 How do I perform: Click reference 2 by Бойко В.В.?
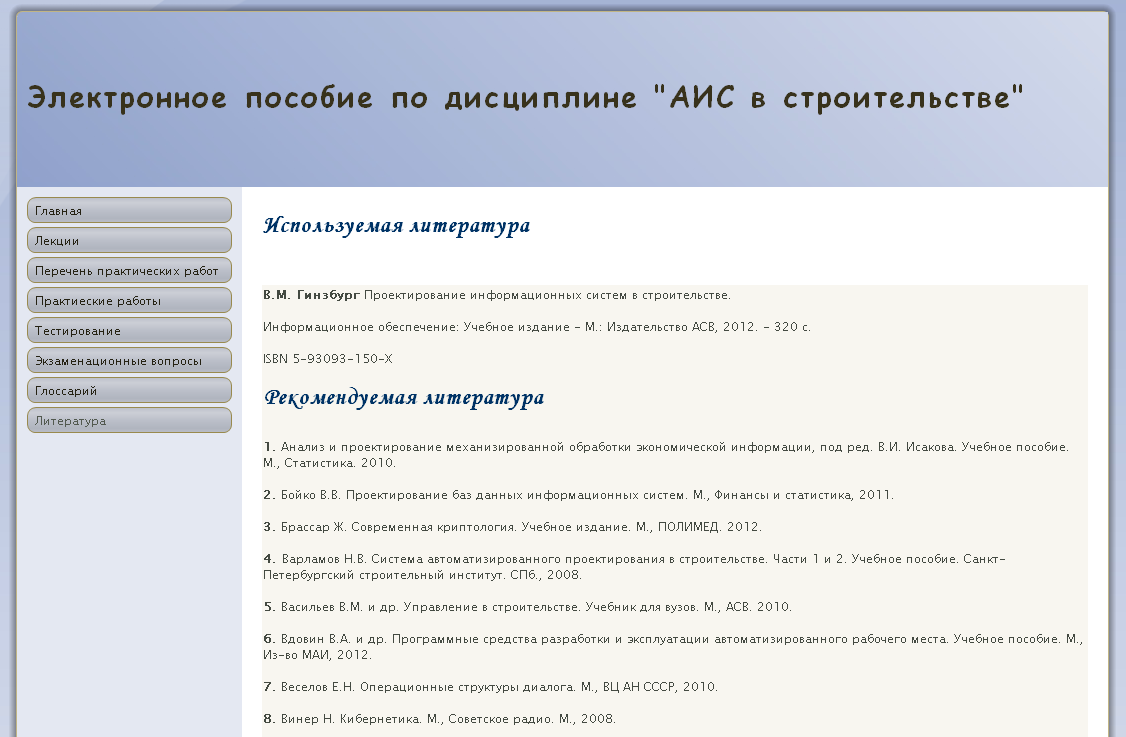coord(578,495)
